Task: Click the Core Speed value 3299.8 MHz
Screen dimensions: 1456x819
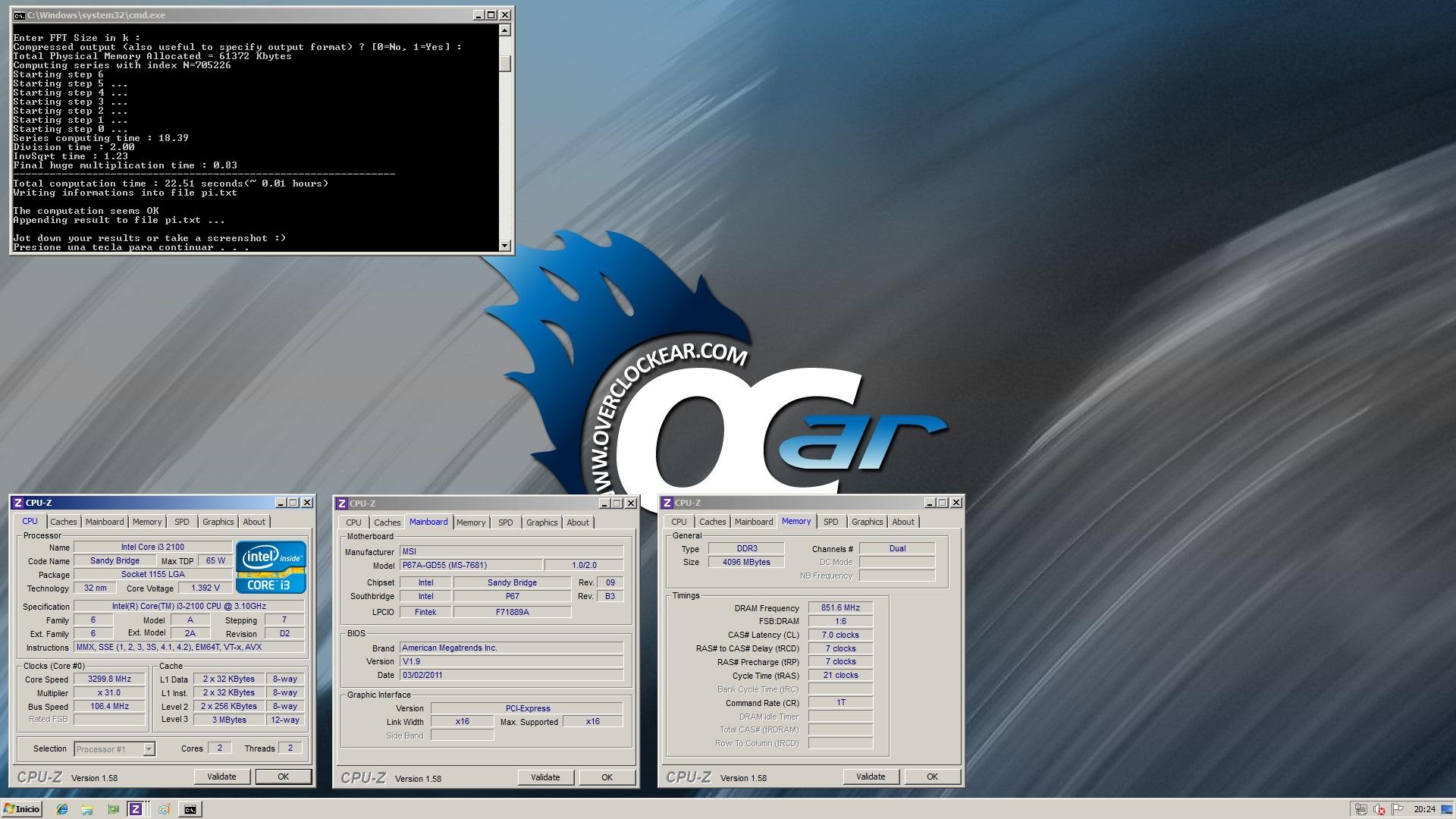Action: [109, 679]
